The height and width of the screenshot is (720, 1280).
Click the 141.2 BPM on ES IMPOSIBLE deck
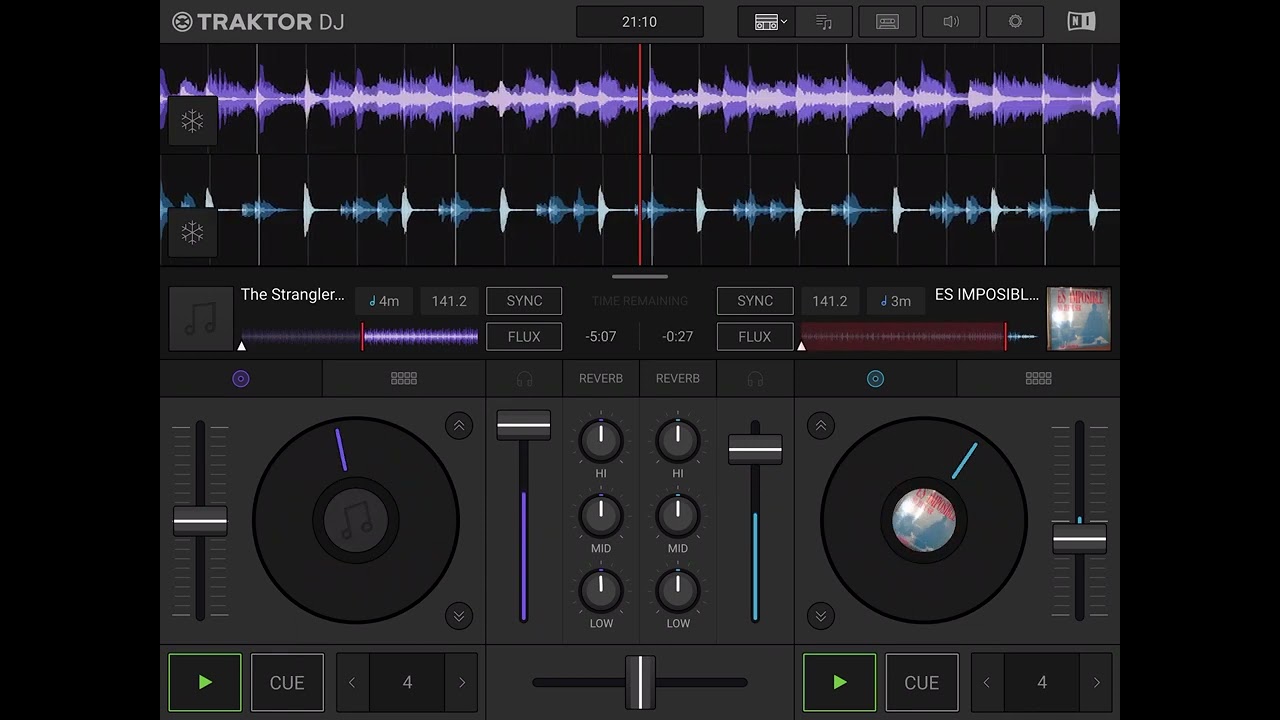click(x=830, y=301)
